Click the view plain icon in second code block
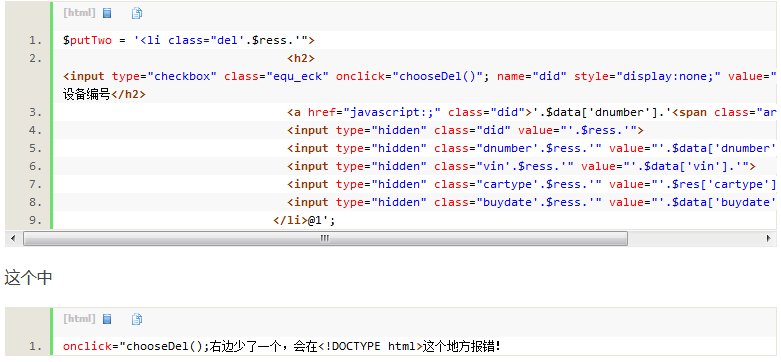Viewport: 781px width, 362px height. click(107, 319)
